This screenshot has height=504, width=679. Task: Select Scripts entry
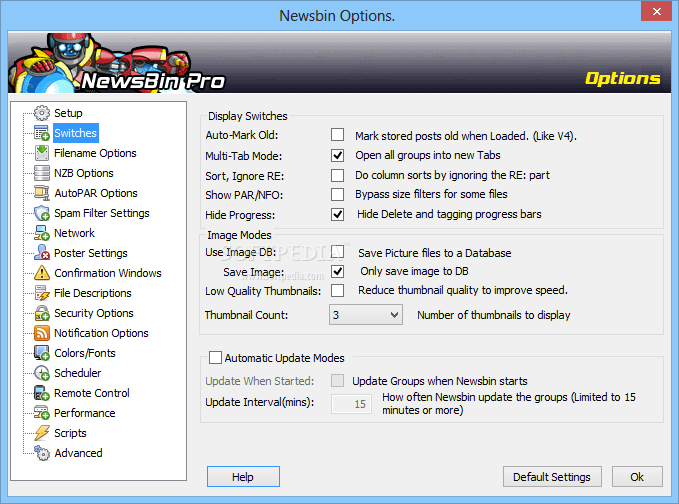[70, 433]
